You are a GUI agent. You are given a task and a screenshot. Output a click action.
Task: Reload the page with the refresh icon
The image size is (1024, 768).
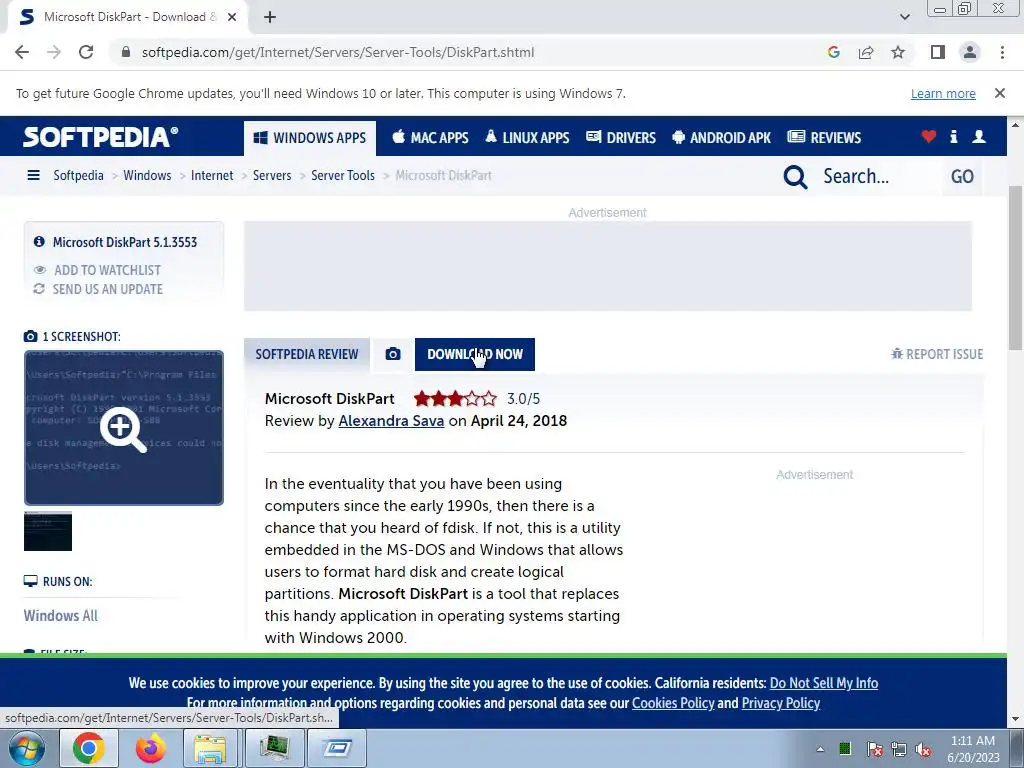[x=86, y=52]
